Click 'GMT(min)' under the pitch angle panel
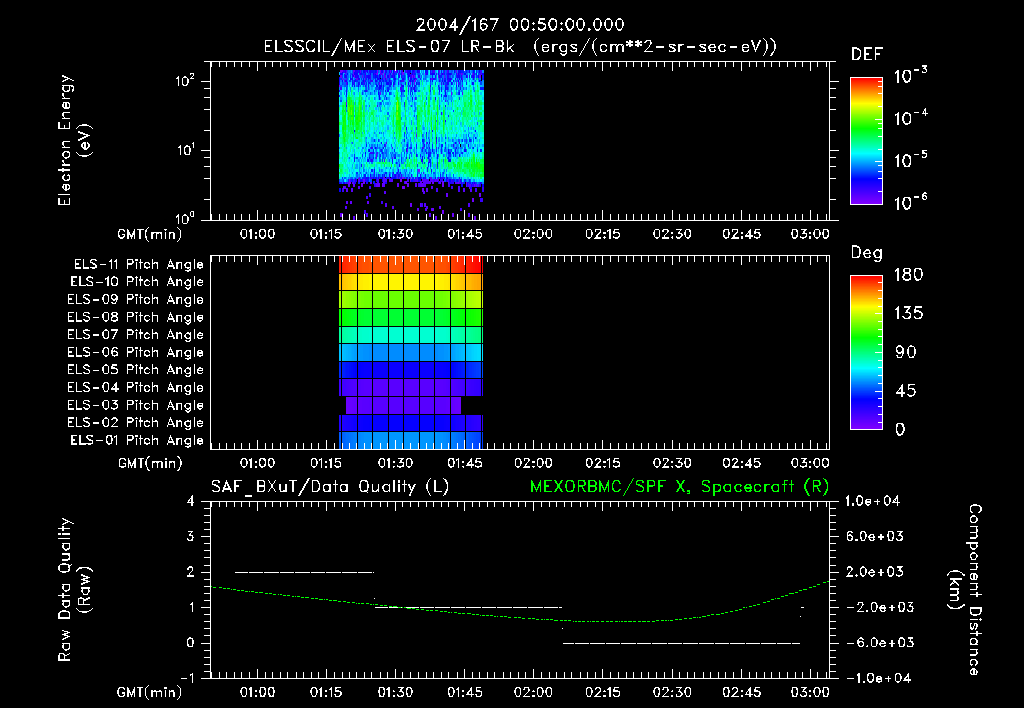This screenshot has height=708, width=1024. (x=150, y=464)
